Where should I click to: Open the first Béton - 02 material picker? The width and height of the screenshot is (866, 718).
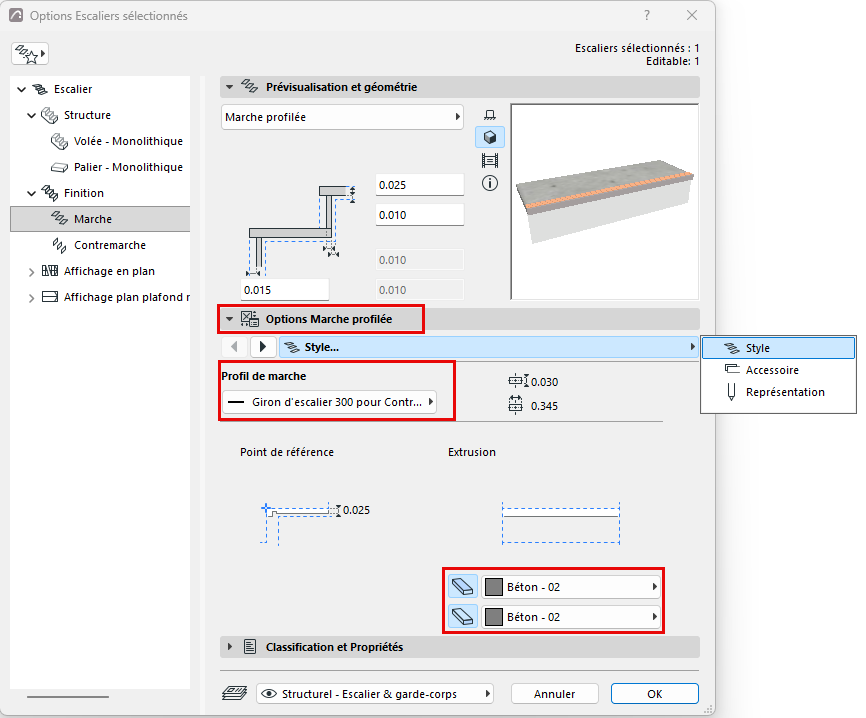click(571, 587)
